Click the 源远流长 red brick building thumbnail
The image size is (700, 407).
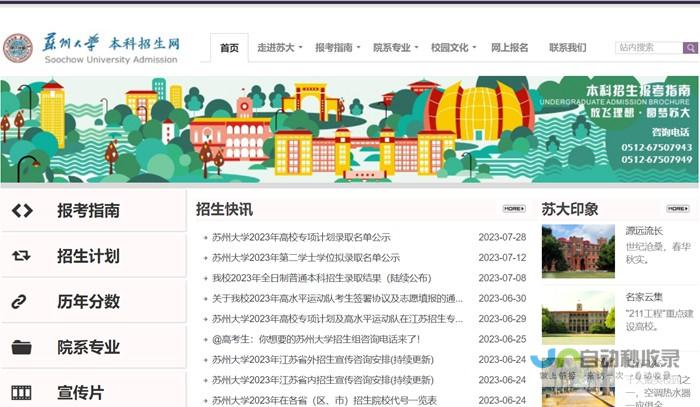(578, 251)
